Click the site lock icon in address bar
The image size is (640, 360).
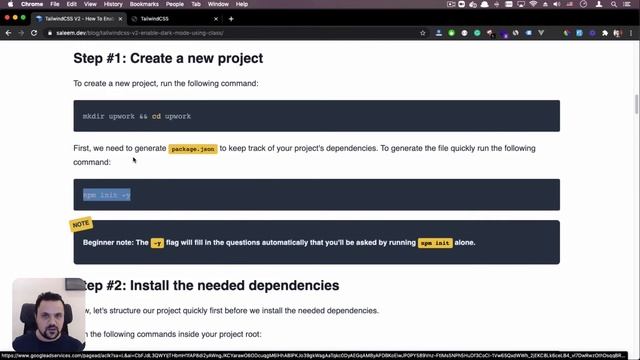[50, 33]
